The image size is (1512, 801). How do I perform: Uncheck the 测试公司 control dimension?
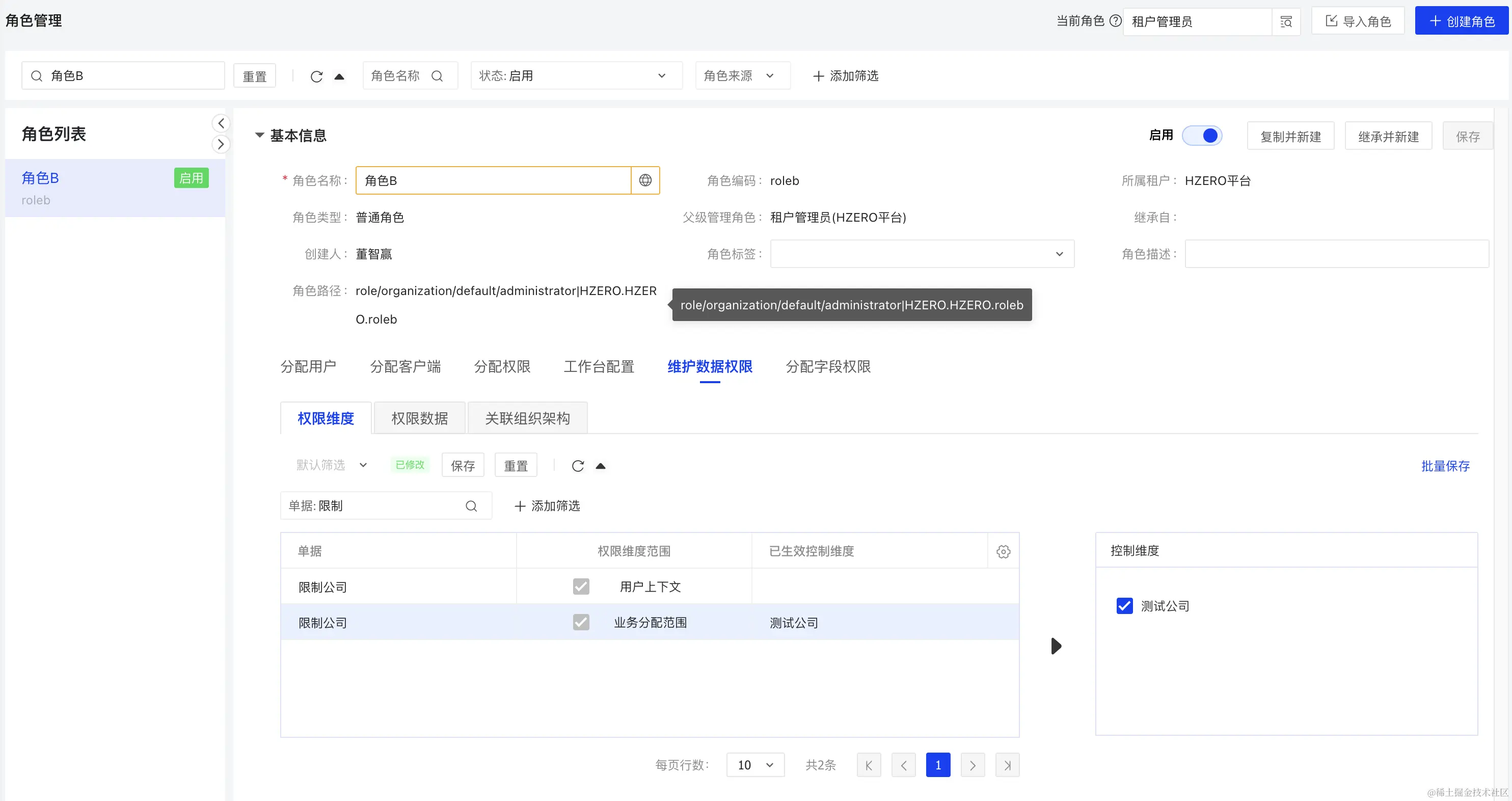1125,605
